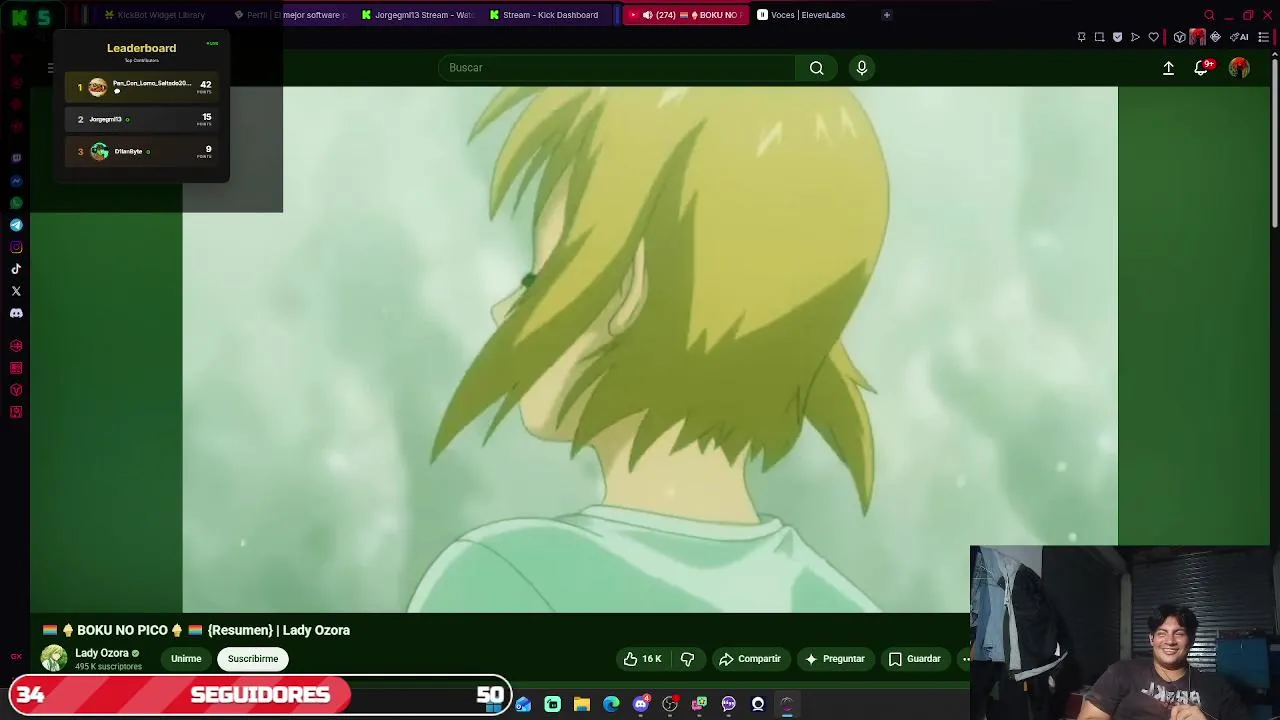Click the Unirme join button
The height and width of the screenshot is (720, 1280).
coord(186,659)
